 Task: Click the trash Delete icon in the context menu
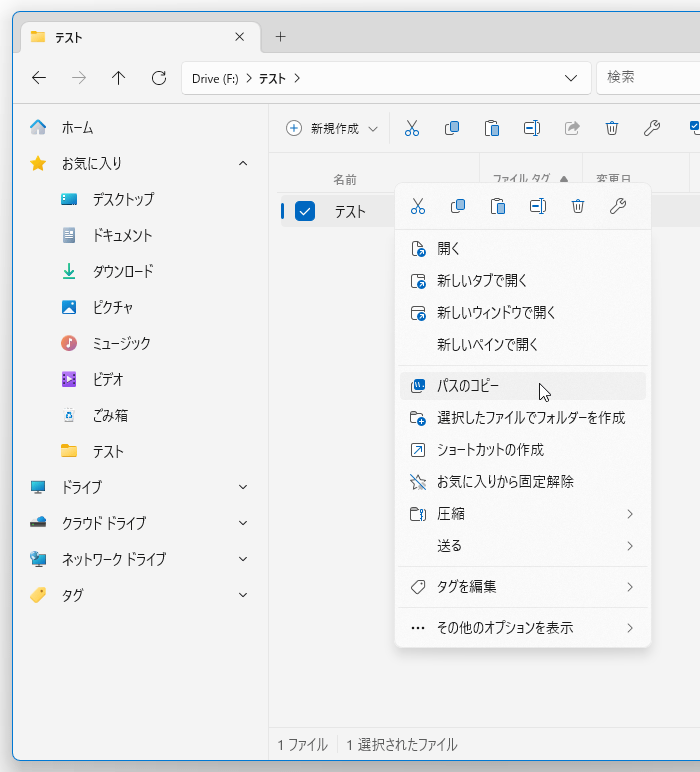pyautogui.click(x=578, y=206)
